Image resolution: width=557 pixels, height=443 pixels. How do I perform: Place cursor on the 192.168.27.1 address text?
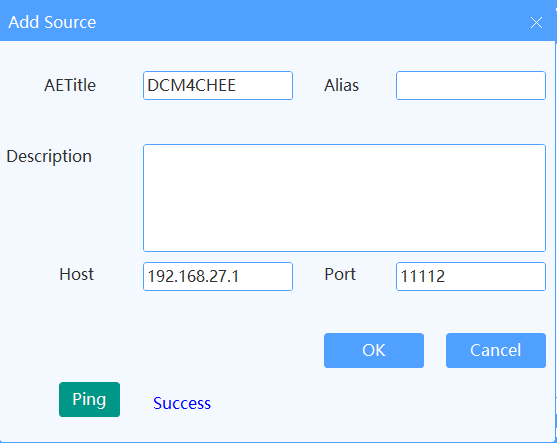click(193, 276)
